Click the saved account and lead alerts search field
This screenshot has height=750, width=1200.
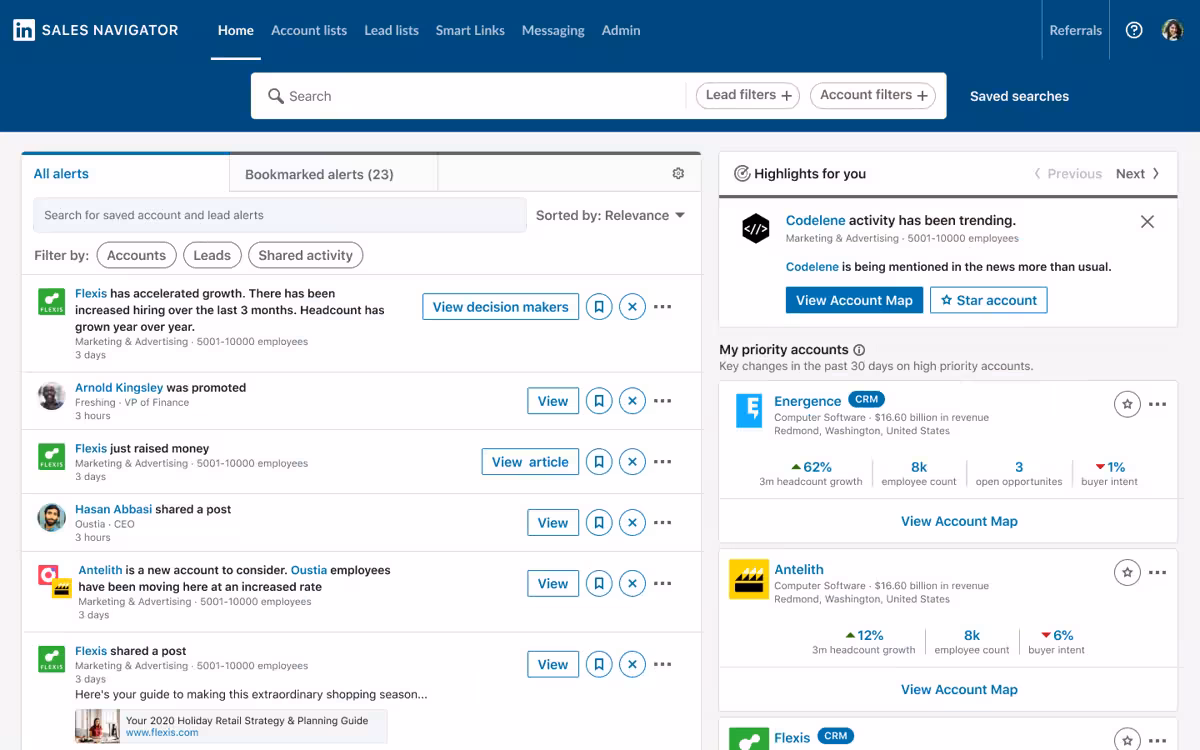[x=279, y=215]
